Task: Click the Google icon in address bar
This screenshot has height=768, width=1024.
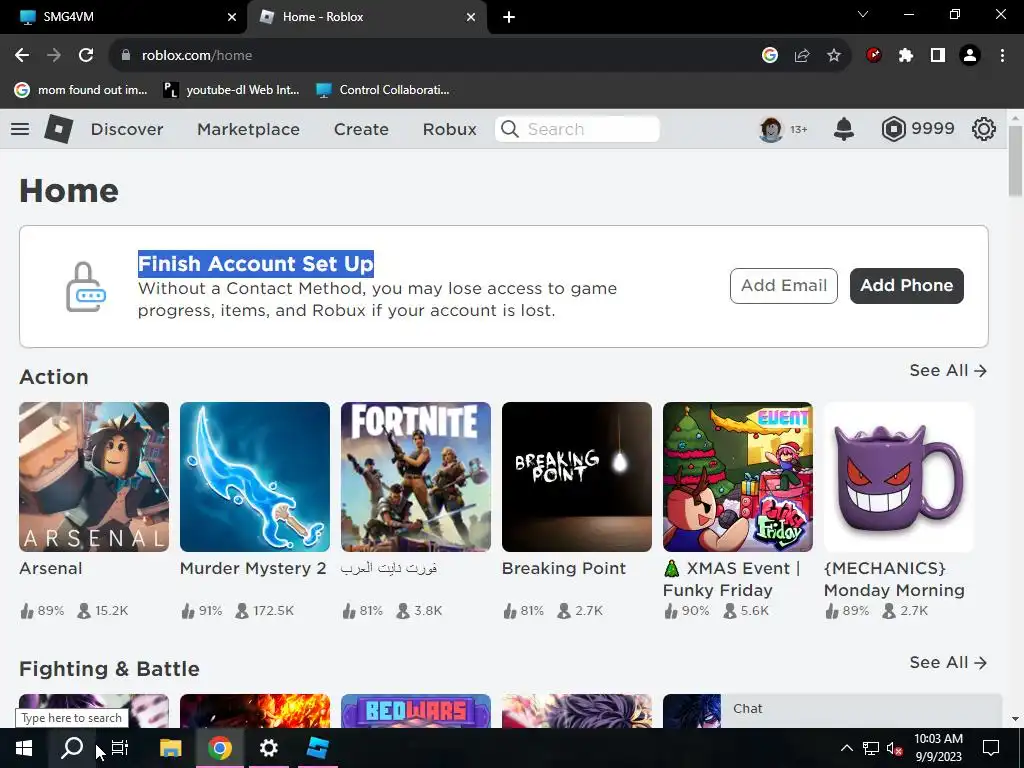Action: pyautogui.click(x=770, y=56)
